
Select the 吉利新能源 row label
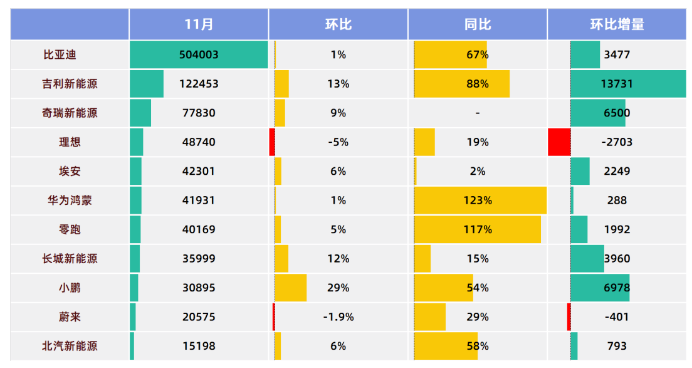point(70,84)
